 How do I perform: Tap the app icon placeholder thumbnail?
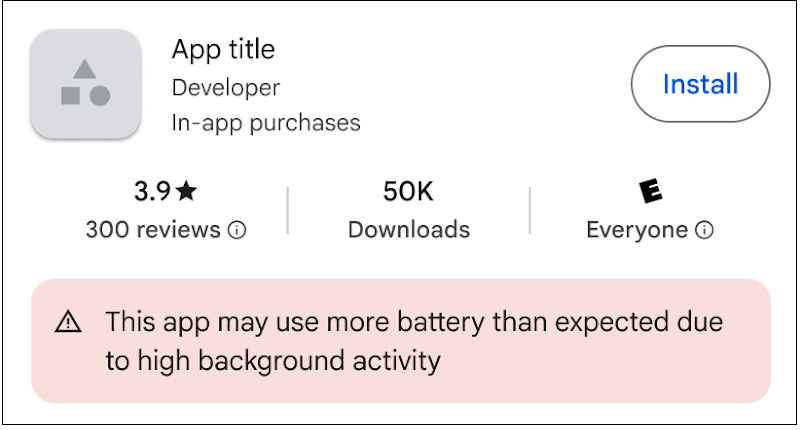click(85, 84)
